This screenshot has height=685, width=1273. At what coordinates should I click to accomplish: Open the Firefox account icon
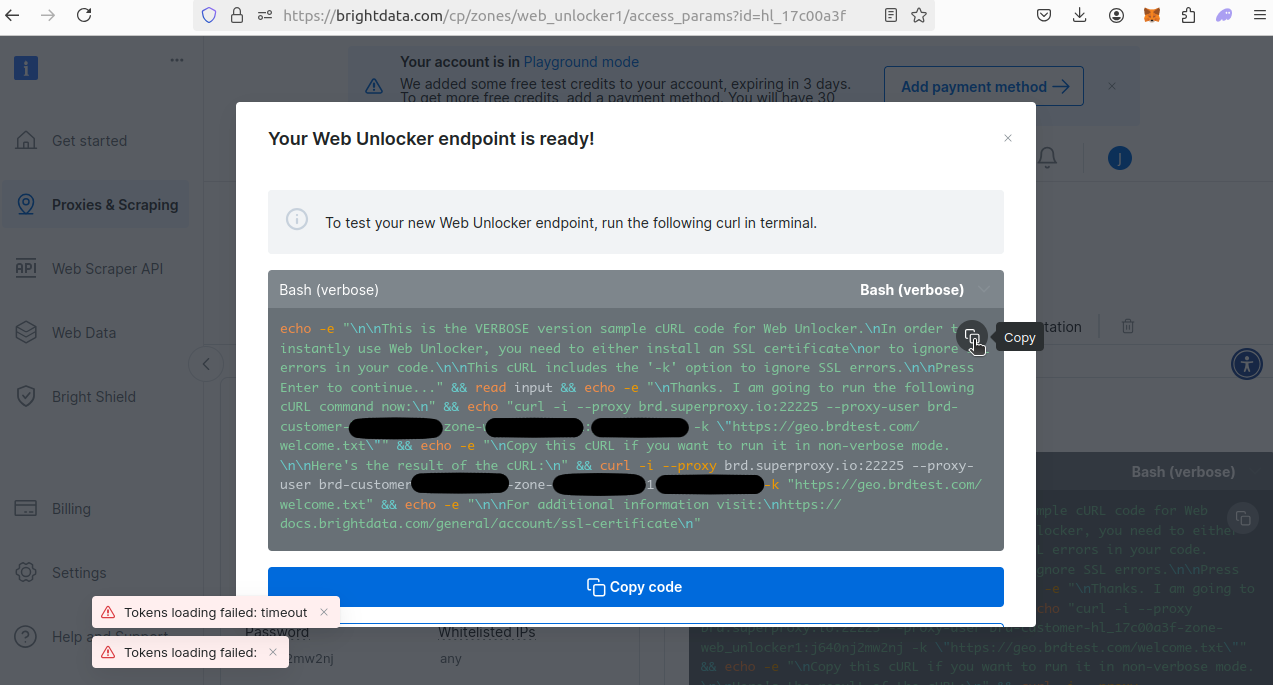coord(1116,15)
